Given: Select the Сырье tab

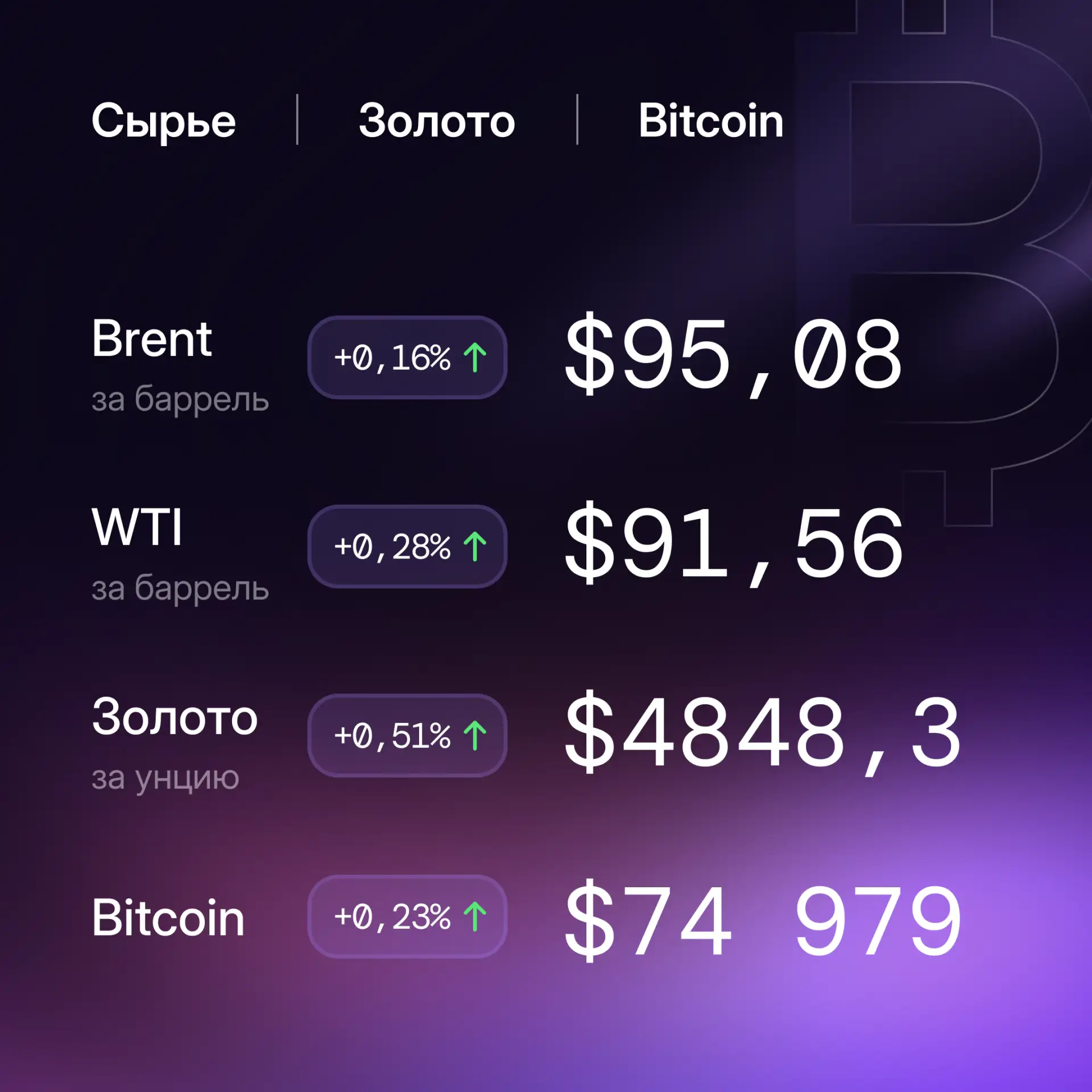Looking at the screenshot, I should pos(164,121).
